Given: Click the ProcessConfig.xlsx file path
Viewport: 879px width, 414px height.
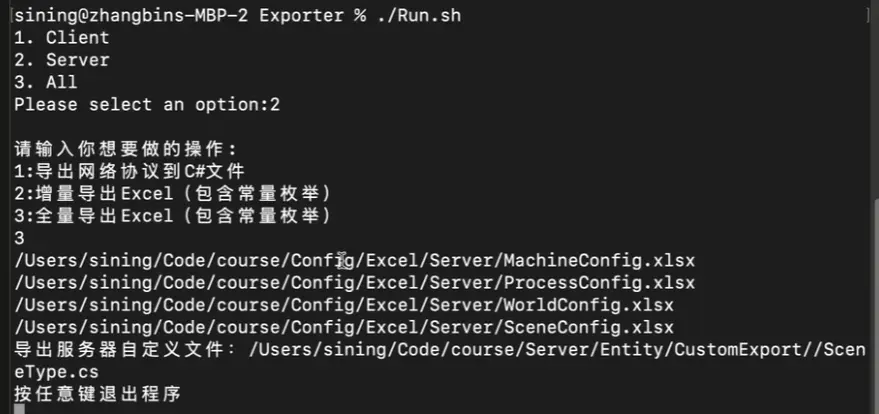Looking at the screenshot, I should 355,283.
